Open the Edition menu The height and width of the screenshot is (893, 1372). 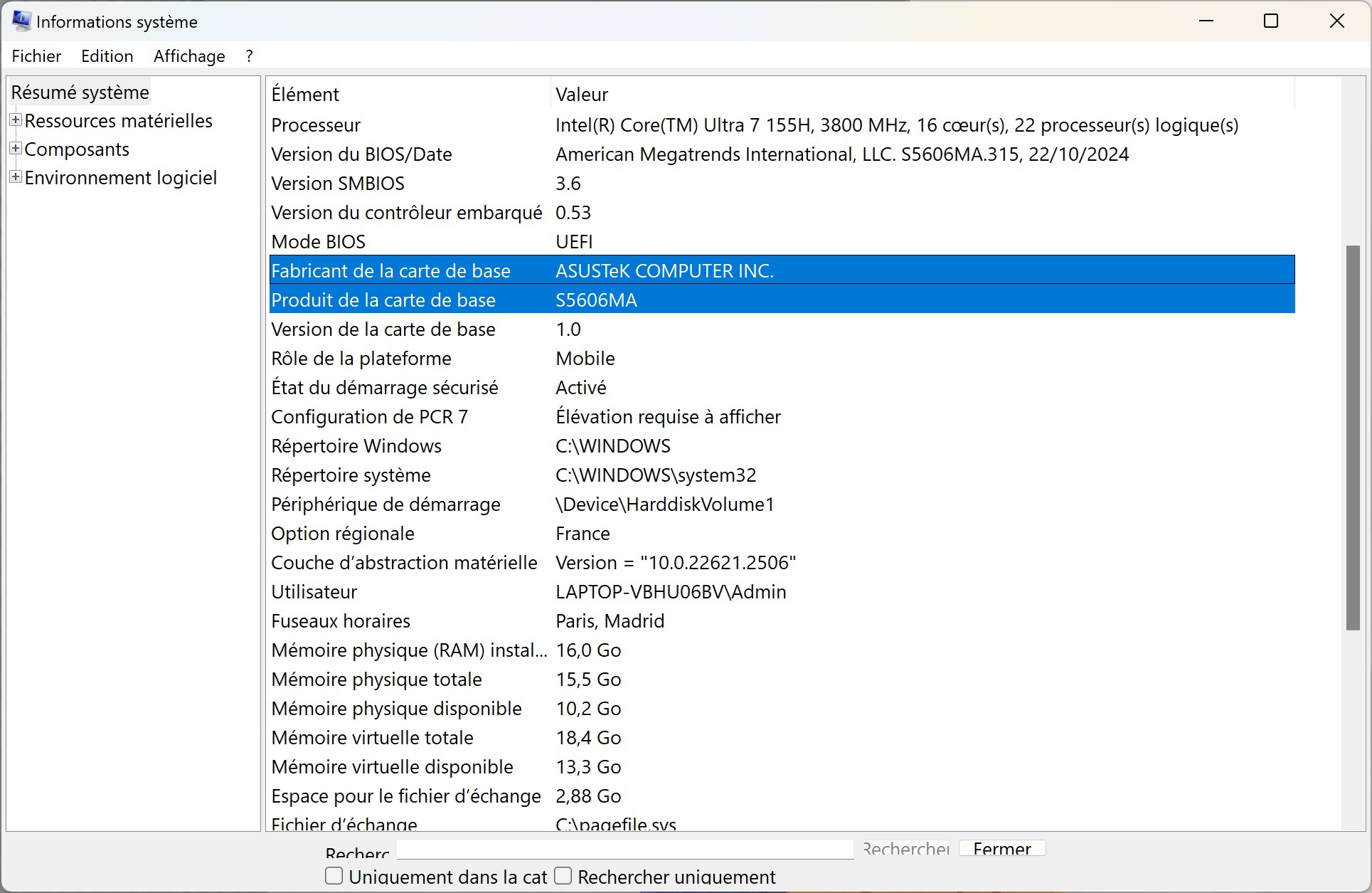(x=107, y=56)
